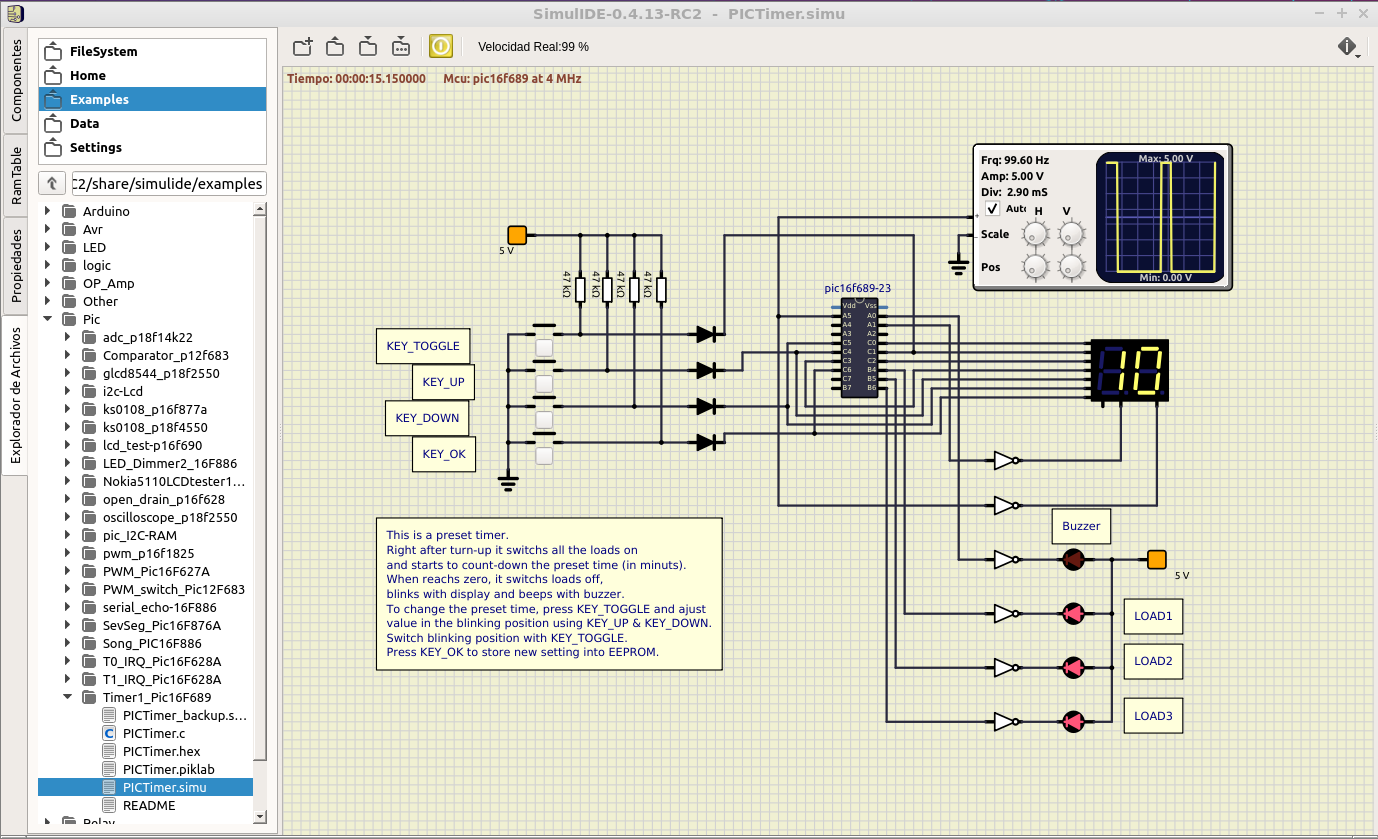
Task: Expand the Avr folder
Action: click(47, 229)
